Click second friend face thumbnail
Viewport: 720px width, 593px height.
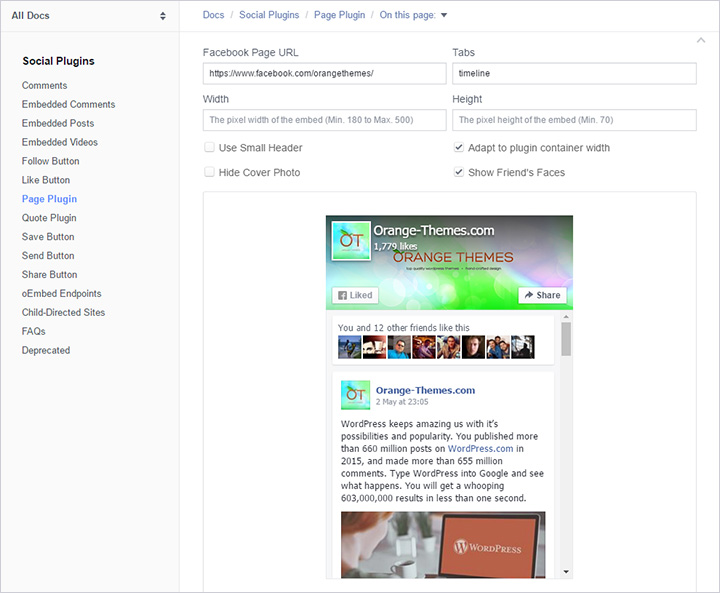tap(374, 347)
